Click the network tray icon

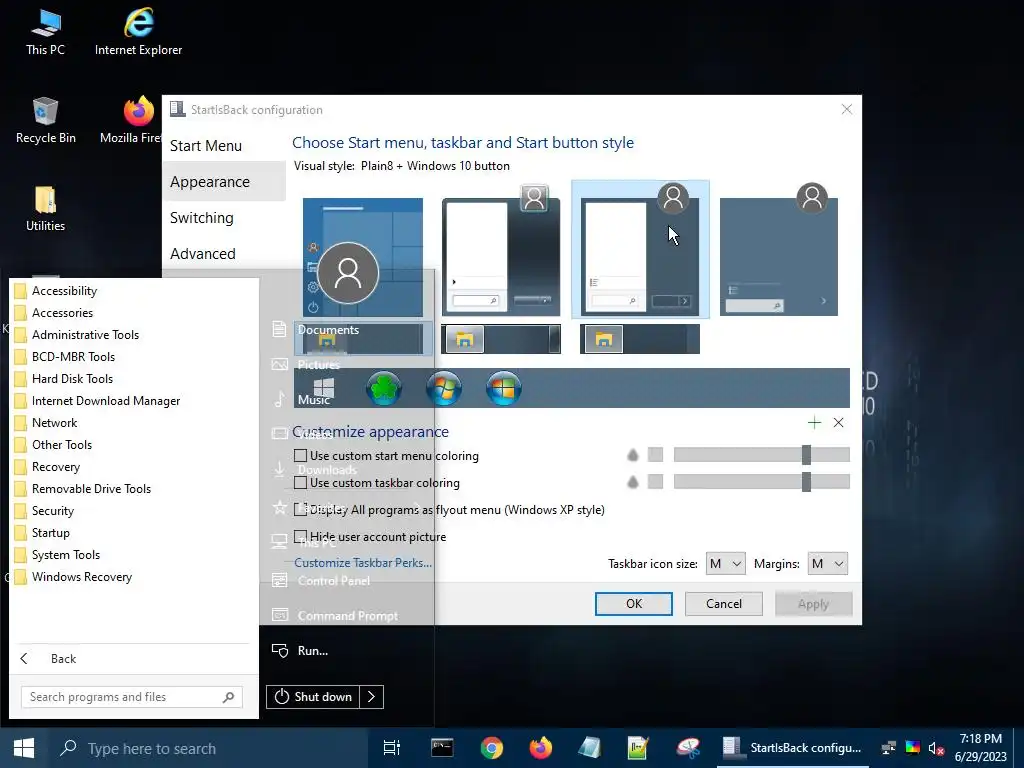pos(889,748)
